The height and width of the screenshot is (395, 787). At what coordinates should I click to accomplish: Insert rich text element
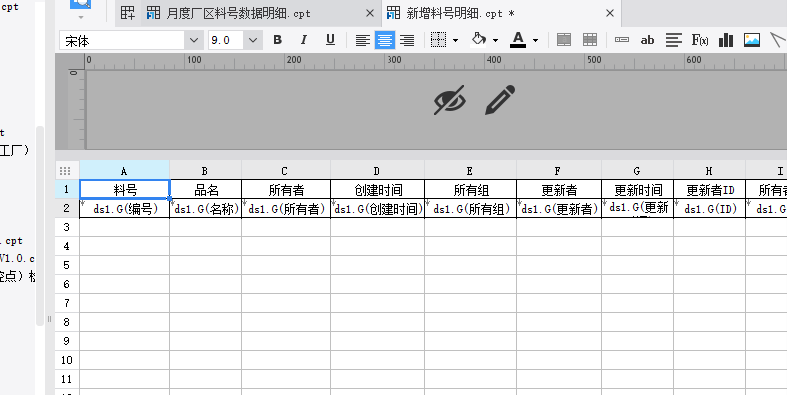[674, 40]
